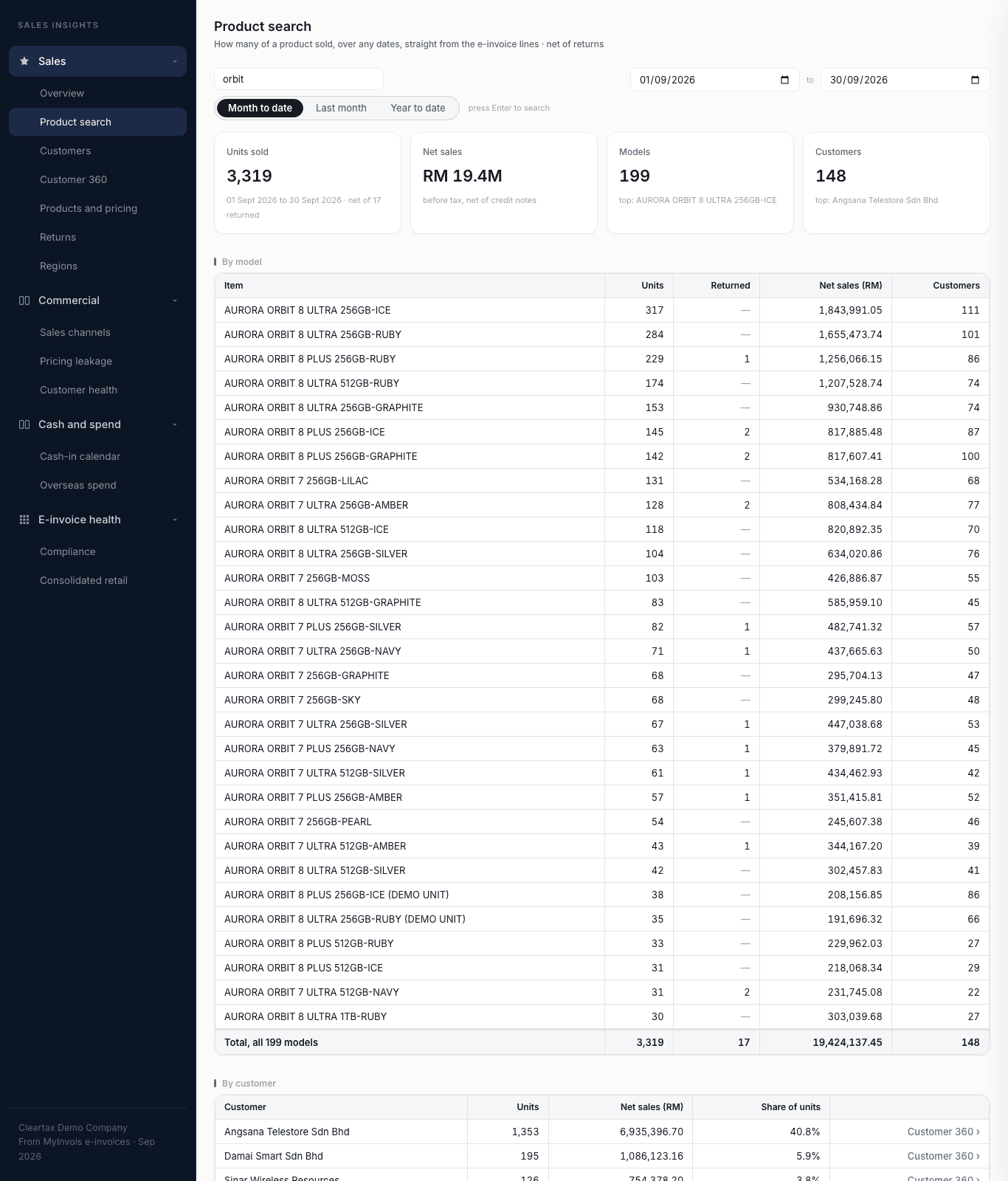Choose the Year to date range
Screen dimensions: 1008x1181
[418, 108]
